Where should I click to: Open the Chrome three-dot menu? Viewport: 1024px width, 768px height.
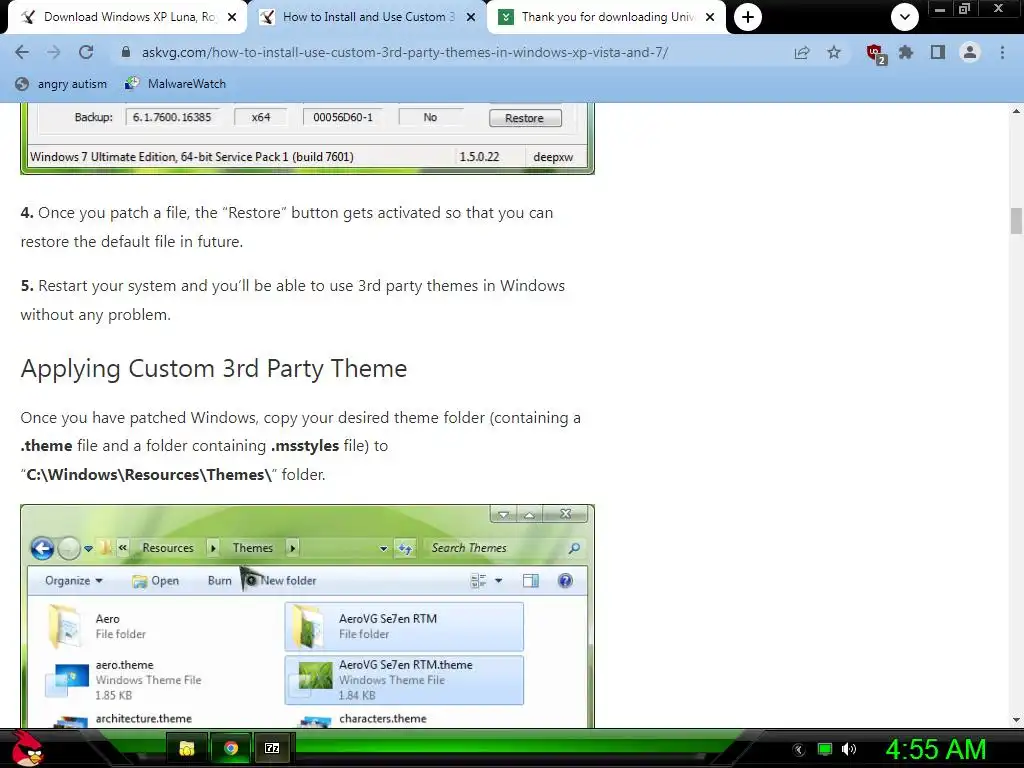[x=1002, y=52]
